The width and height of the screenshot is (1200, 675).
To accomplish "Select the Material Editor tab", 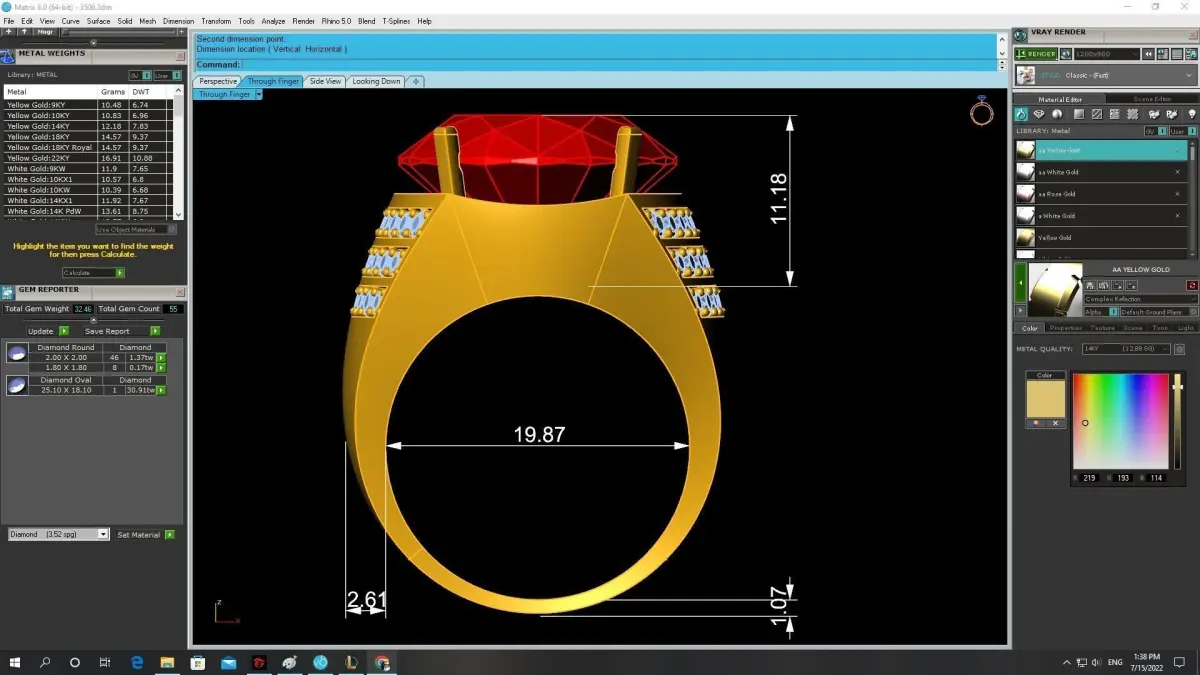I will [x=1060, y=99].
